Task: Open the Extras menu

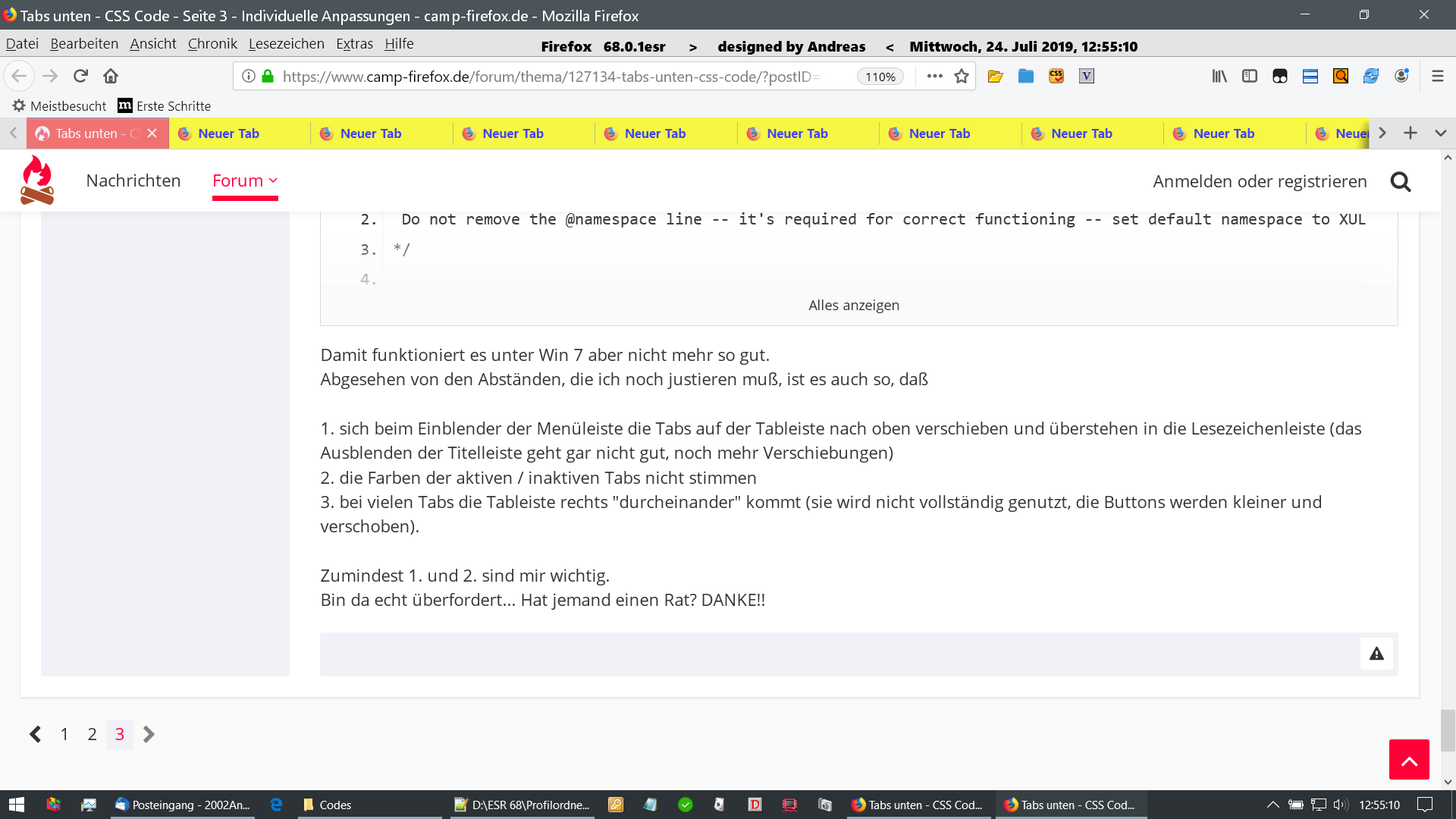Action: [354, 43]
